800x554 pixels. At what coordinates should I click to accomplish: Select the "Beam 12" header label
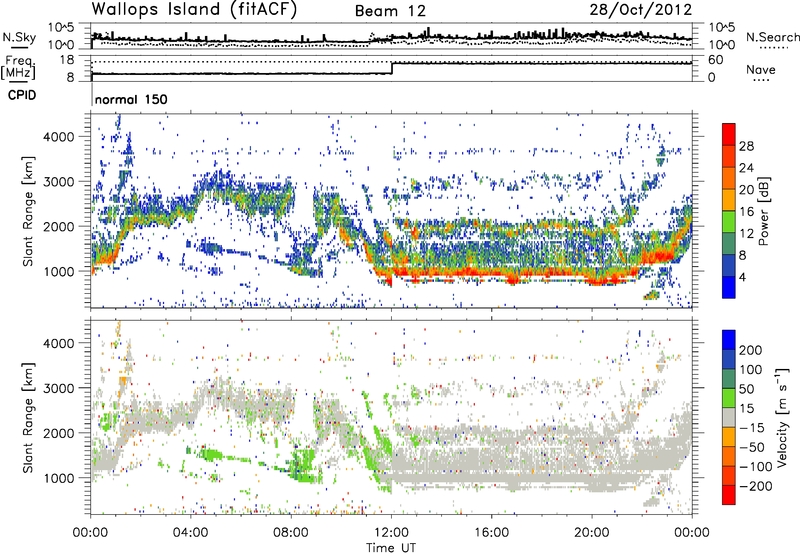(390, 11)
